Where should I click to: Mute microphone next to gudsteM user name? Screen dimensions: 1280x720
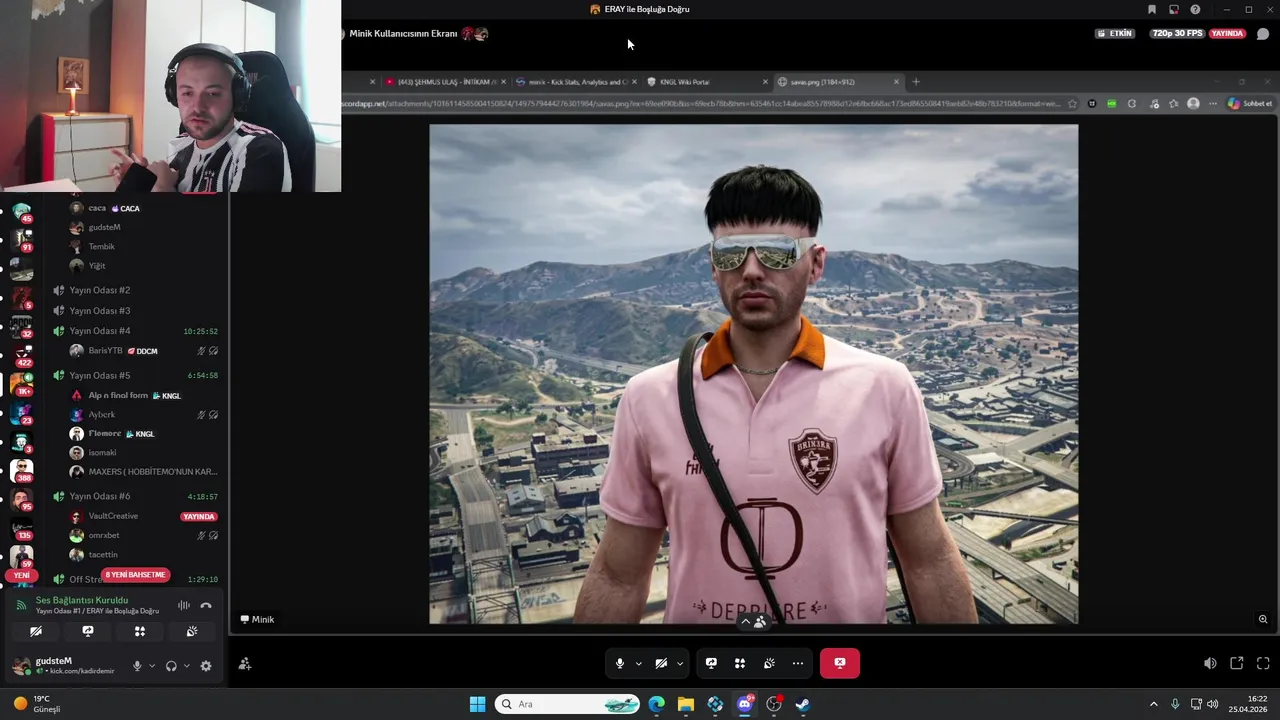(137, 666)
